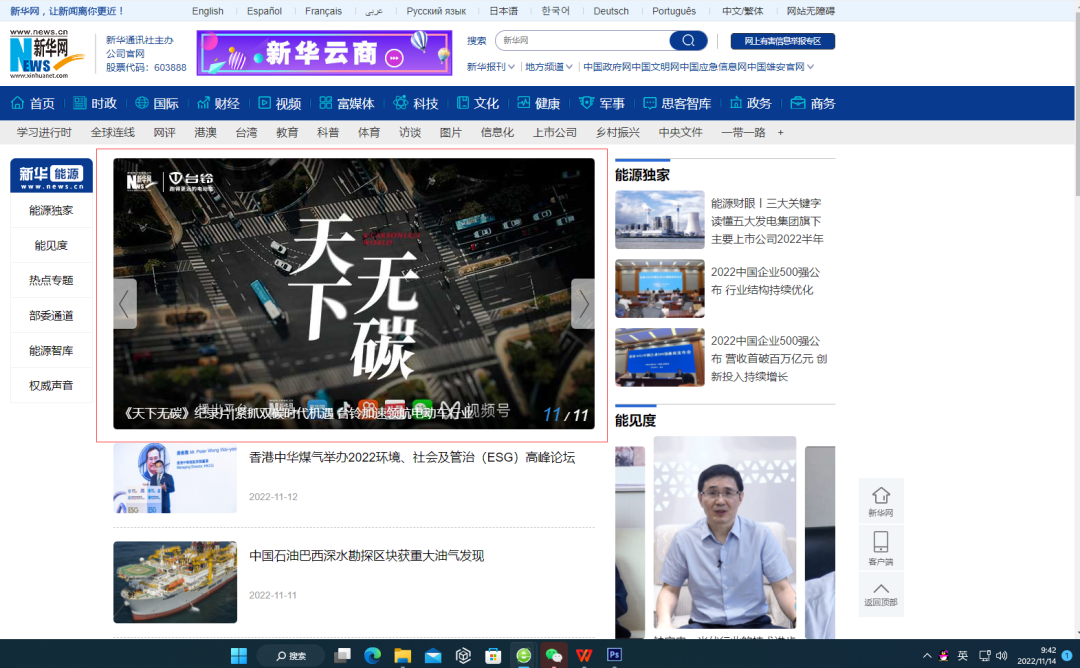Image resolution: width=1080 pixels, height=668 pixels.
Task: Open 网站无障碍 accessibility link
Action: tap(811, 11)
